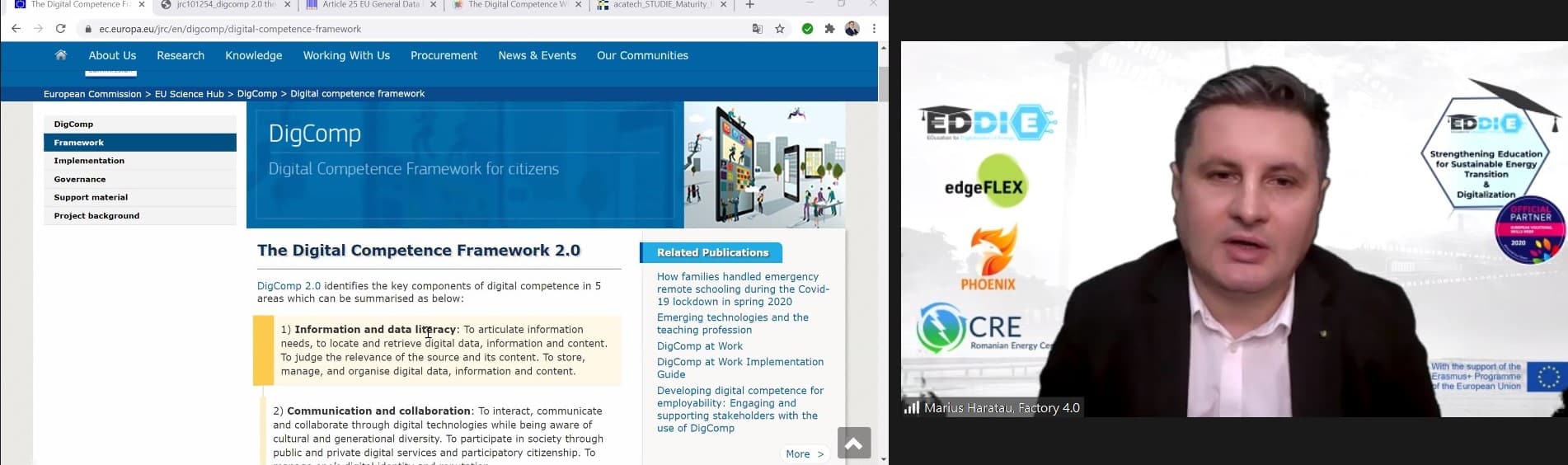1568x465 pixels.
Task: Click the back-to-top arrow button
Action: (x=854, y=444)
